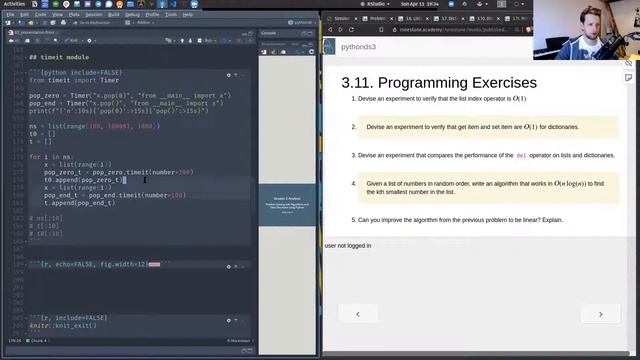
Task: Close the first browser tab
Action: click(x=356, y=19)
